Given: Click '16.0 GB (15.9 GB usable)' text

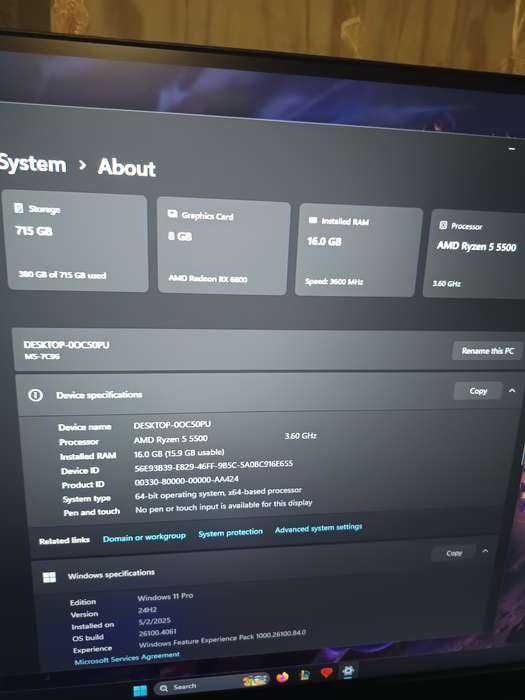Looking at the screenshot, I should [179, 454].
